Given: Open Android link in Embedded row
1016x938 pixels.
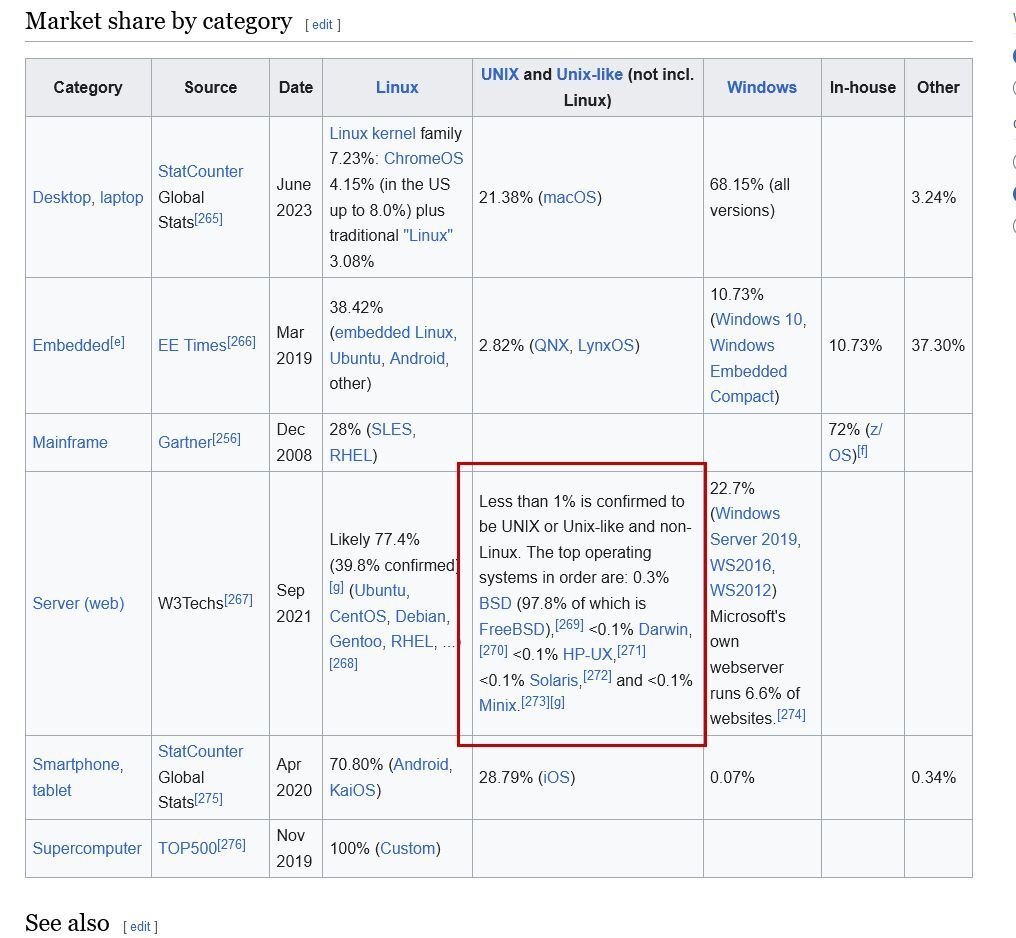Looking at the screenshot, I should pyautogui.click(x=419, y=358).
